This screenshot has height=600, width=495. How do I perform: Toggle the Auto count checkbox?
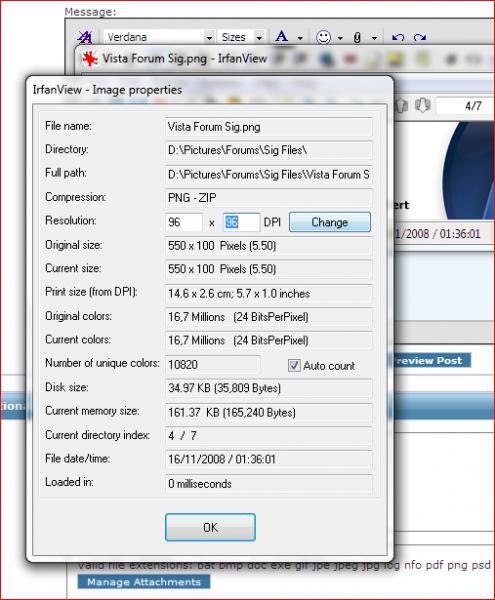294,365
